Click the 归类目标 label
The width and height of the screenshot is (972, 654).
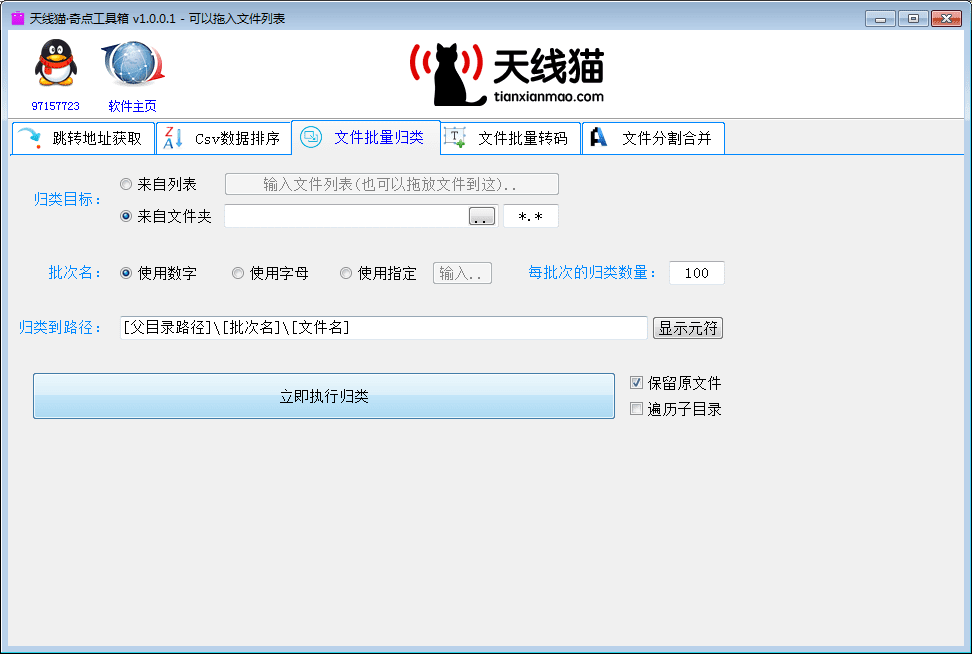(x=67, y=200)
